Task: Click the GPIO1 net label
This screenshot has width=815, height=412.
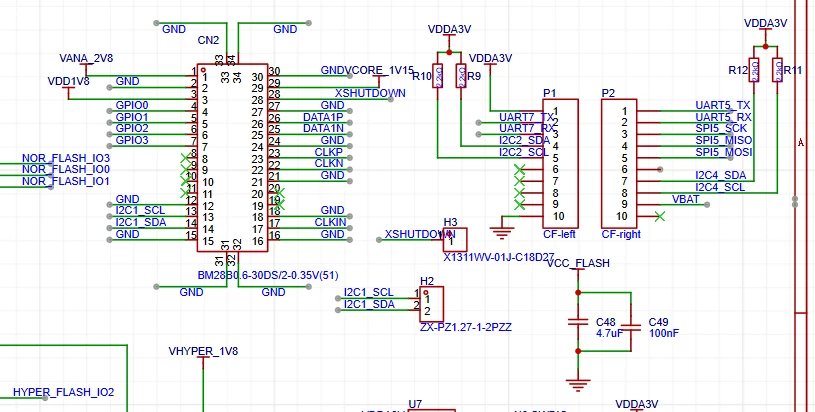Action: click(132, 117)
